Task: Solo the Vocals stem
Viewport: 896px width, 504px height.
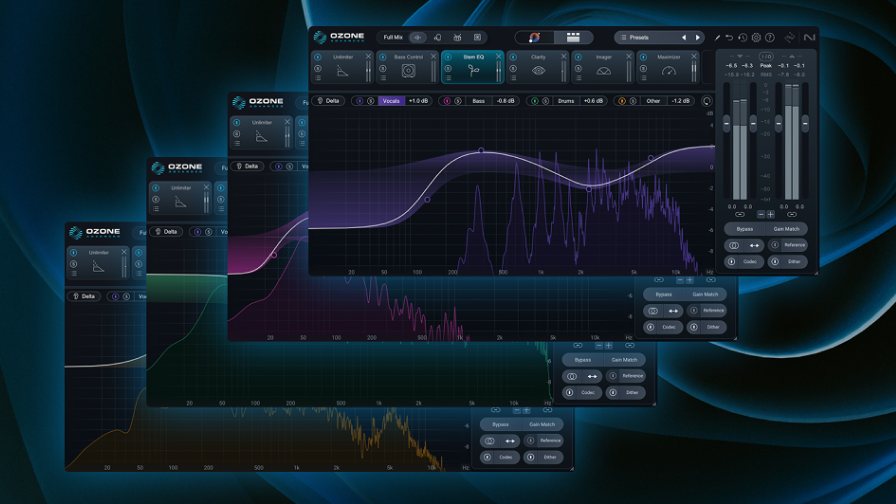Action: tap(370, 101)
